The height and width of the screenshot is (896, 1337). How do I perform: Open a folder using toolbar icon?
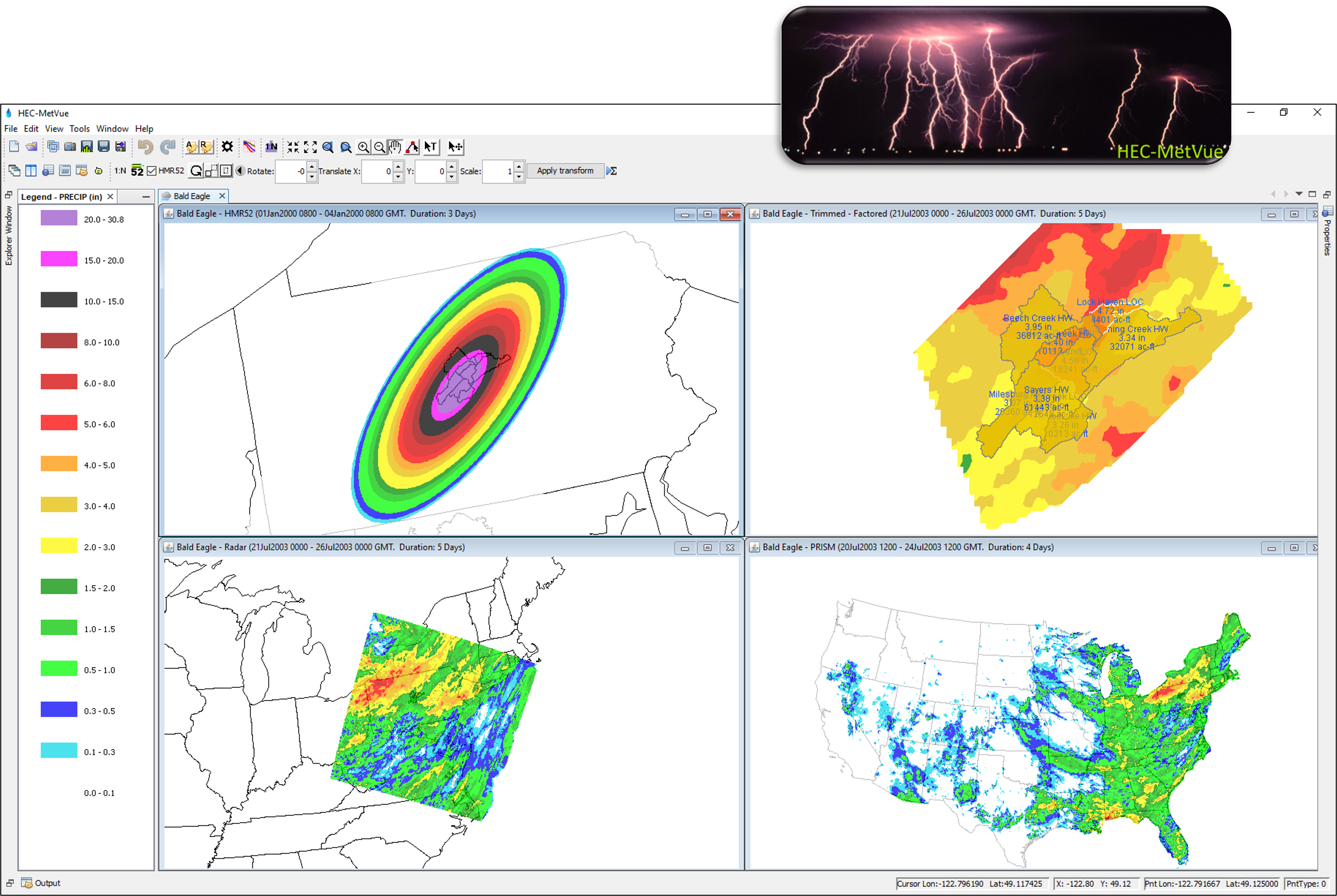pos(31,147)
